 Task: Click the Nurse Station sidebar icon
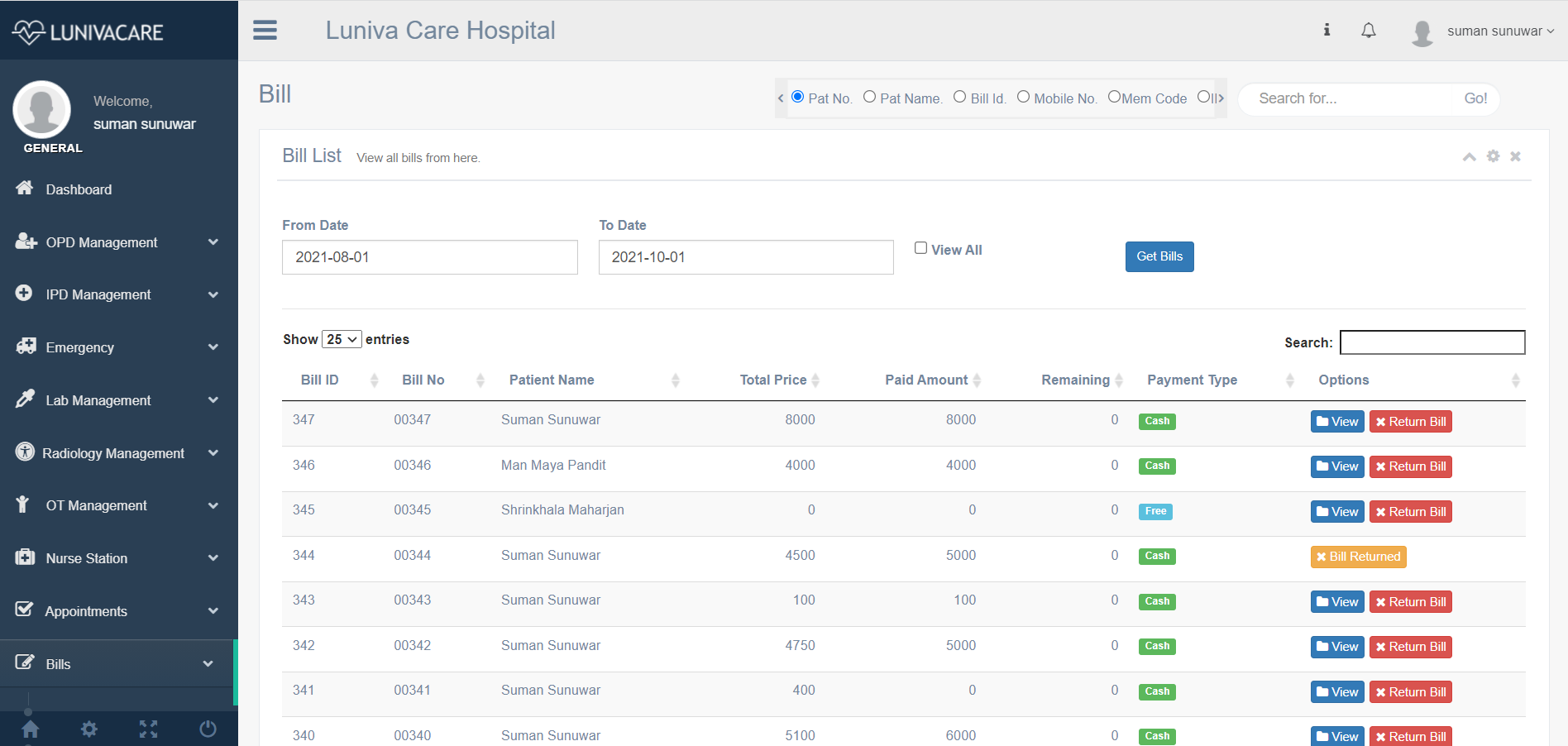pos(26,558)
